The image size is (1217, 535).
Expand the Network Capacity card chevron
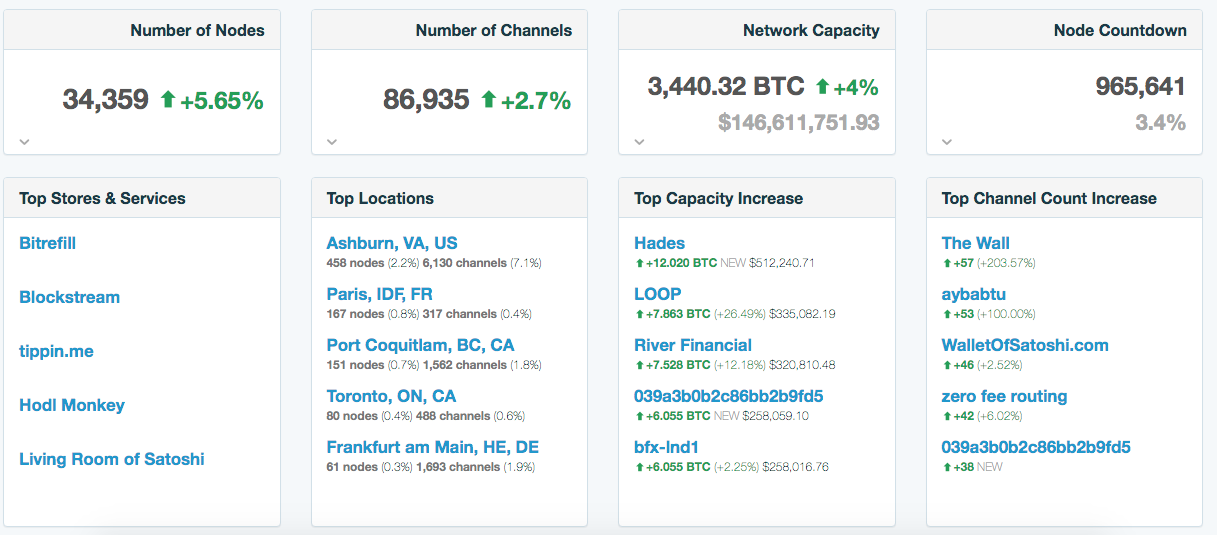[640, 142]
